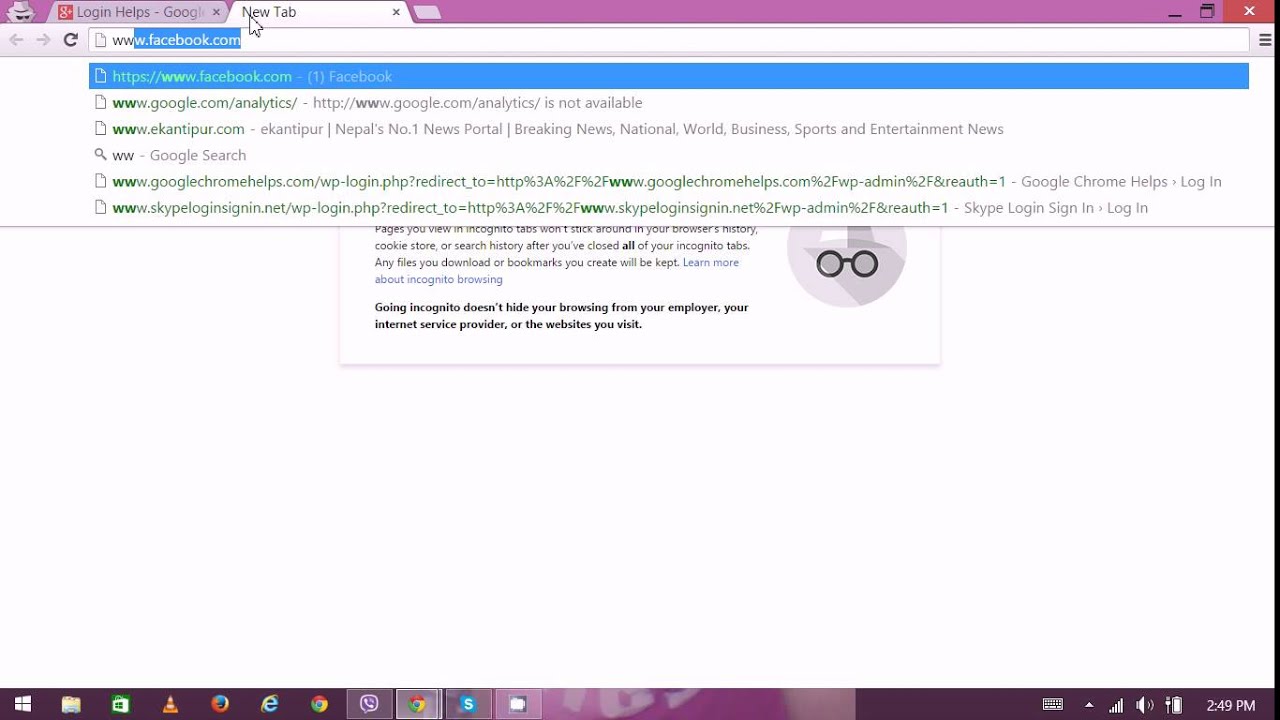Click the forward navigation arrow
The height and width of the screenshot is (720, 1280).
click(43, 40)
